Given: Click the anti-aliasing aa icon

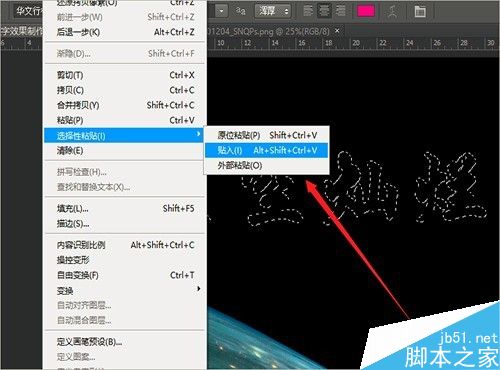Looking at the screenshot, I should [x=241, y=11].
